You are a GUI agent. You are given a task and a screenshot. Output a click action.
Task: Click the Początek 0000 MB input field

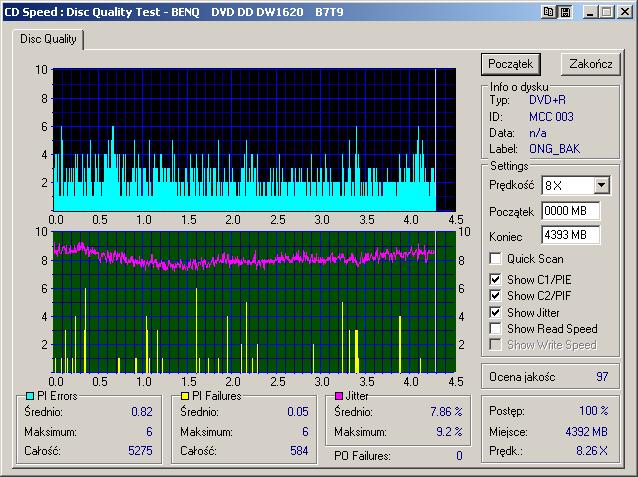click(x=571, y=211)
